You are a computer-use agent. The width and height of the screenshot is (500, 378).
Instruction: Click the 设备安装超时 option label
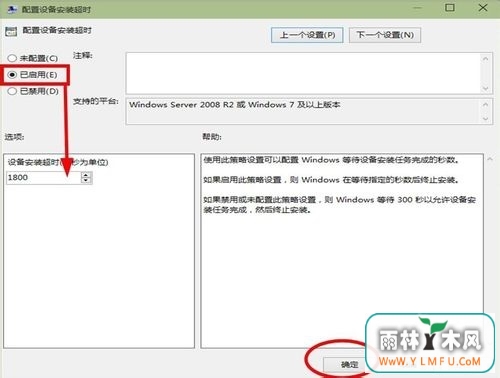pyautogui.click(x=58, y=162)
